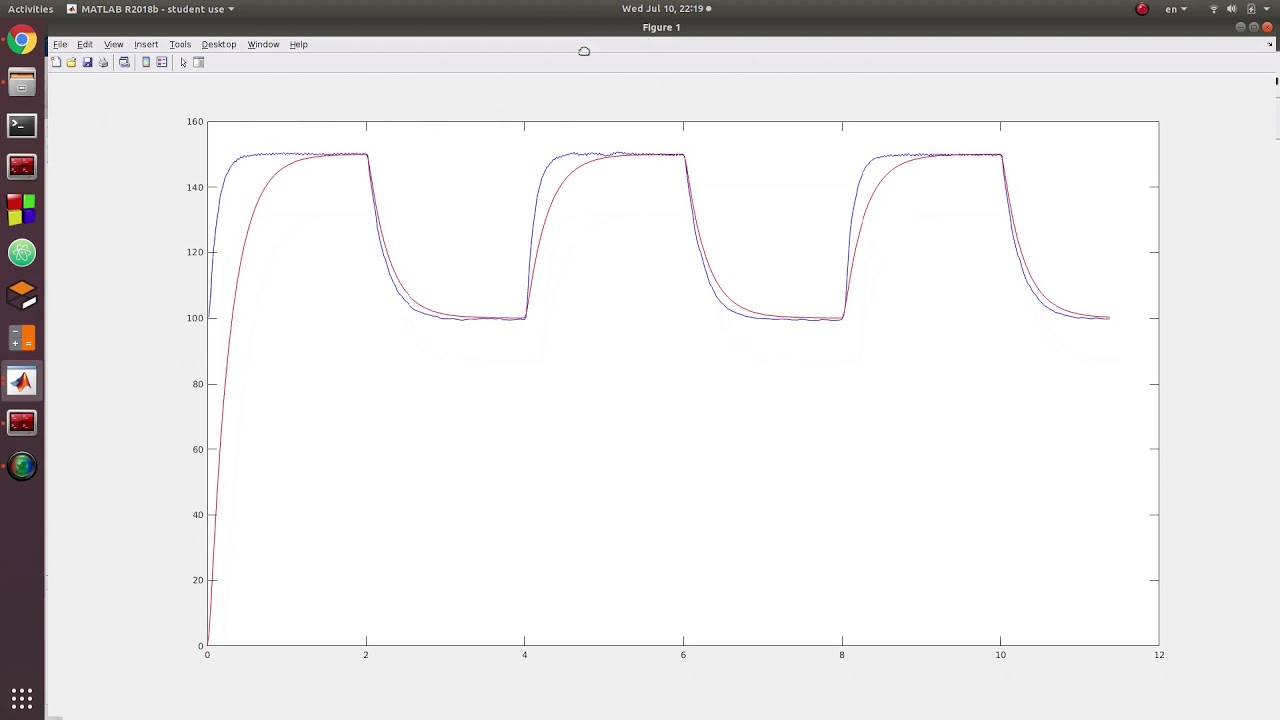Viewport: 1280px width, 720px height.
Task: Open Calculator from the dock
Action: pos(22,338)
